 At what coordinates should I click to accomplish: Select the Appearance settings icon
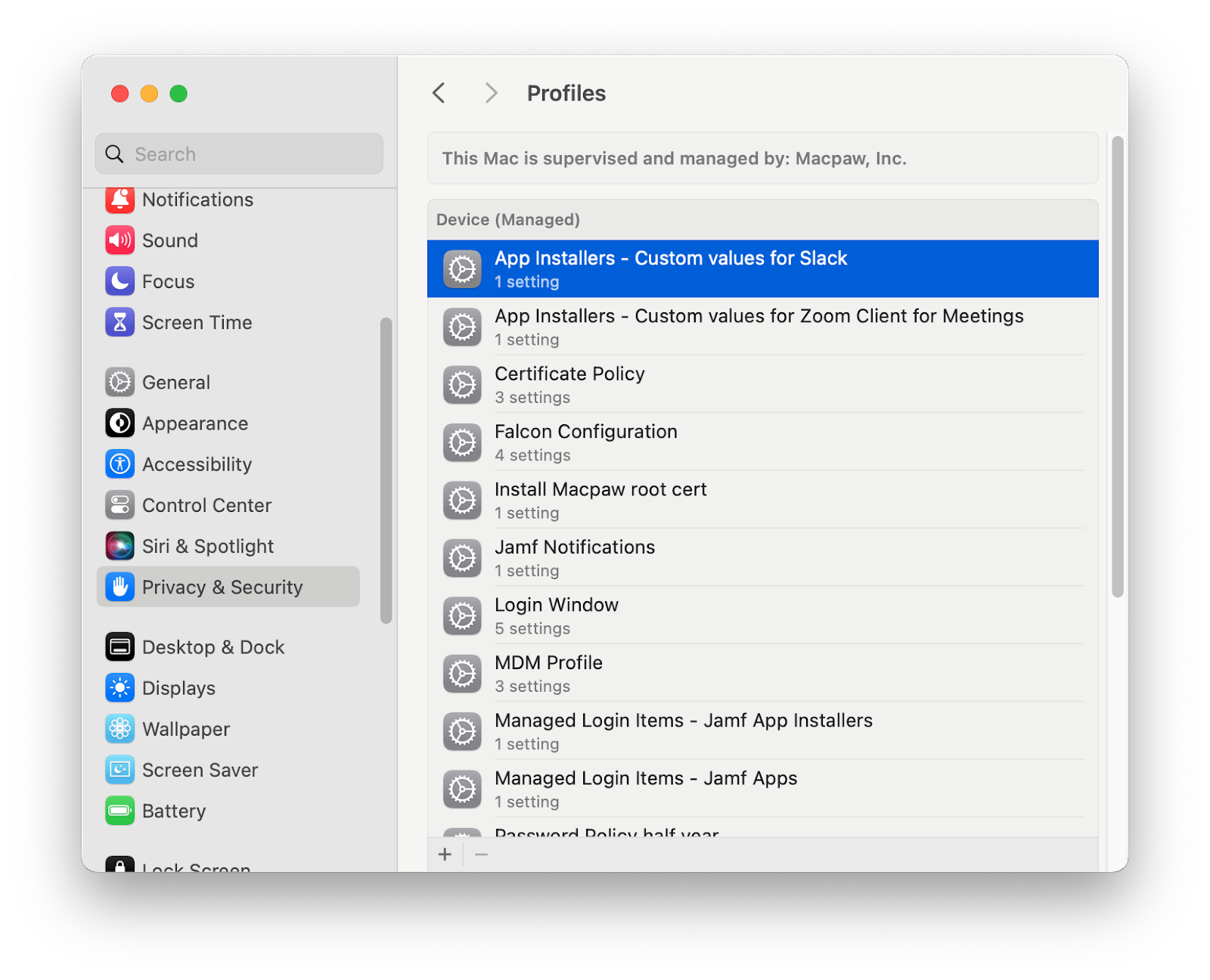coord(194,423)
